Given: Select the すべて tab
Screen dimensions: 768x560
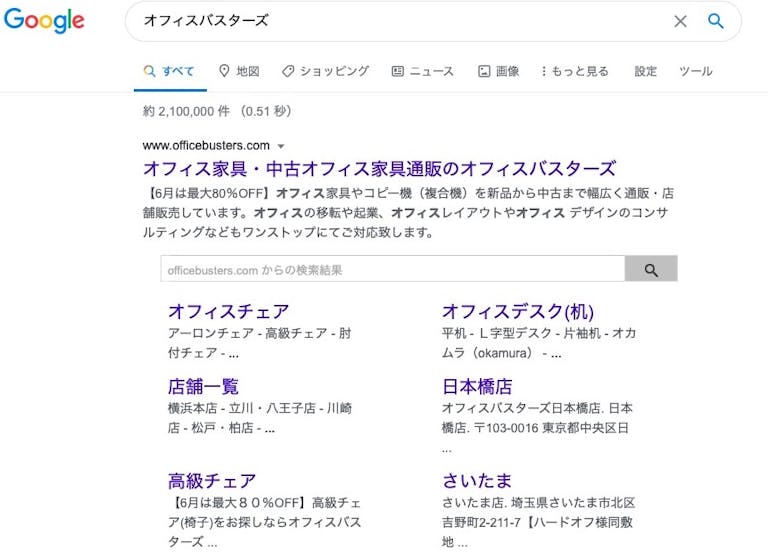Looking at the screenshot, I should (169, 72).
